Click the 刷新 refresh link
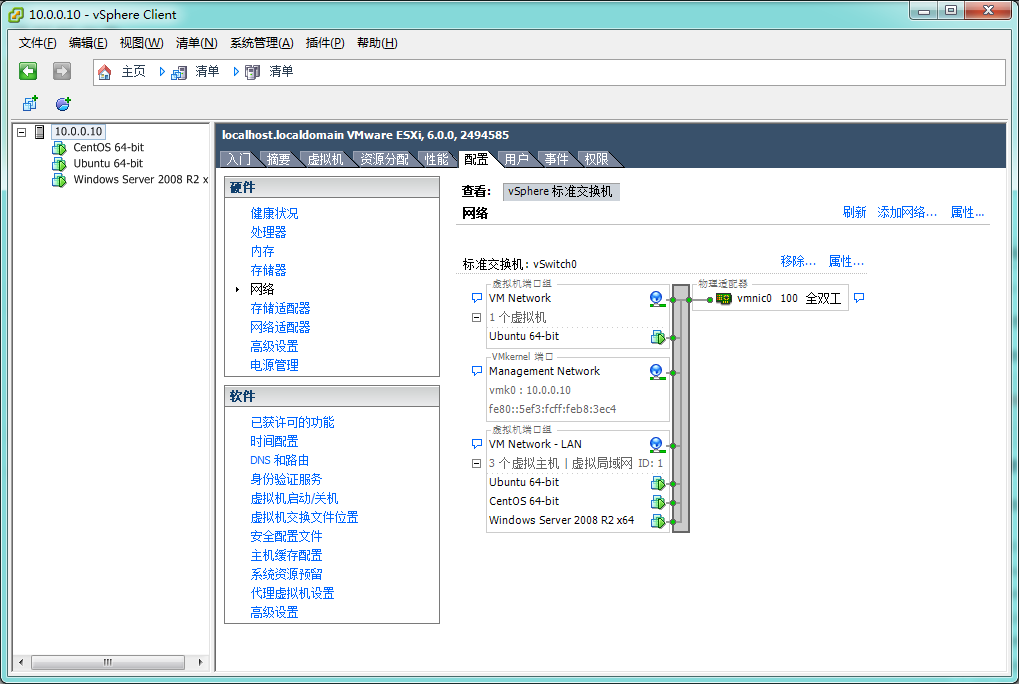Screen dimensions: 1019x684 coord(855,212)
